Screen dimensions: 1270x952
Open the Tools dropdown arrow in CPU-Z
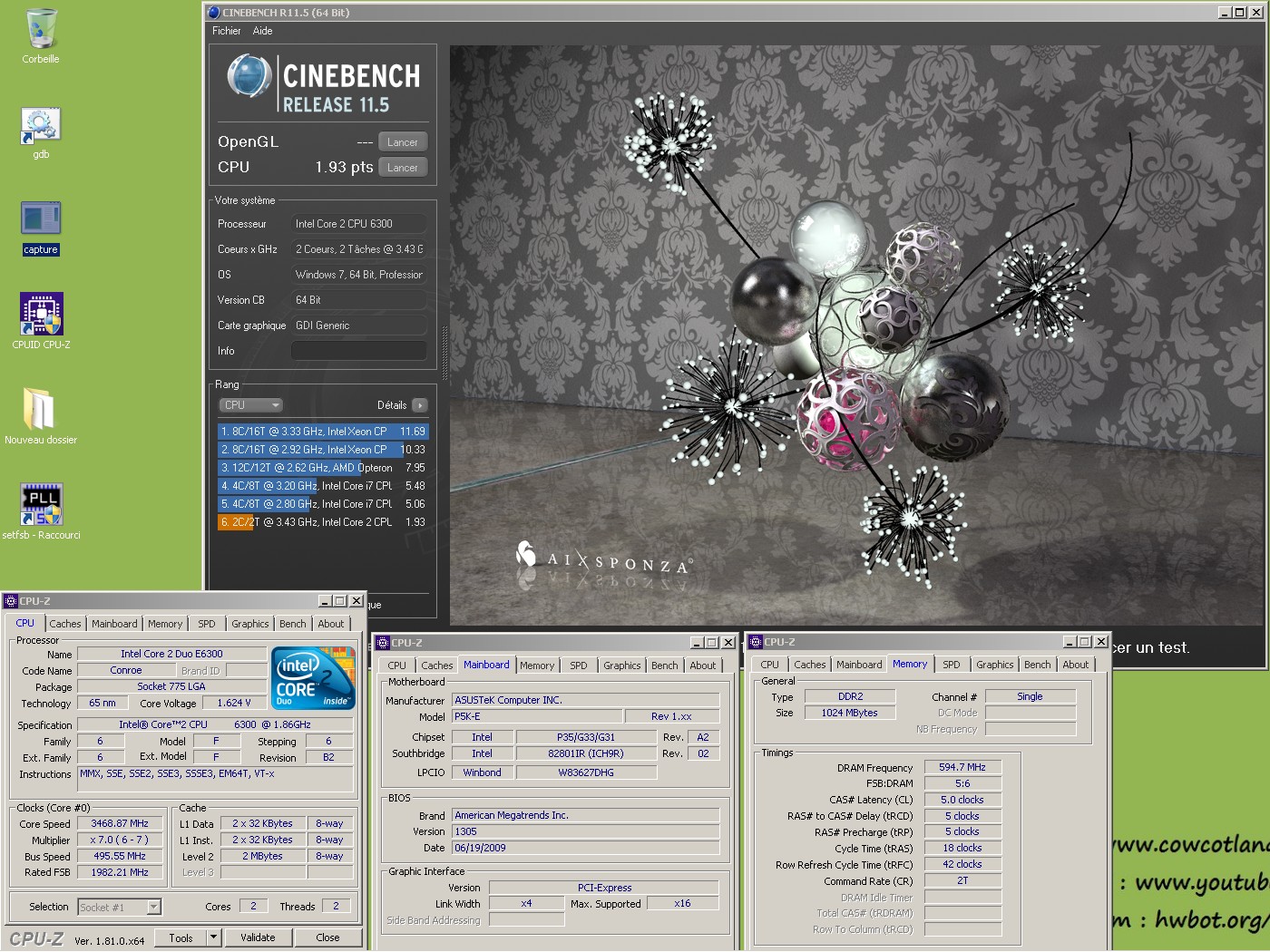click(214, 937)
